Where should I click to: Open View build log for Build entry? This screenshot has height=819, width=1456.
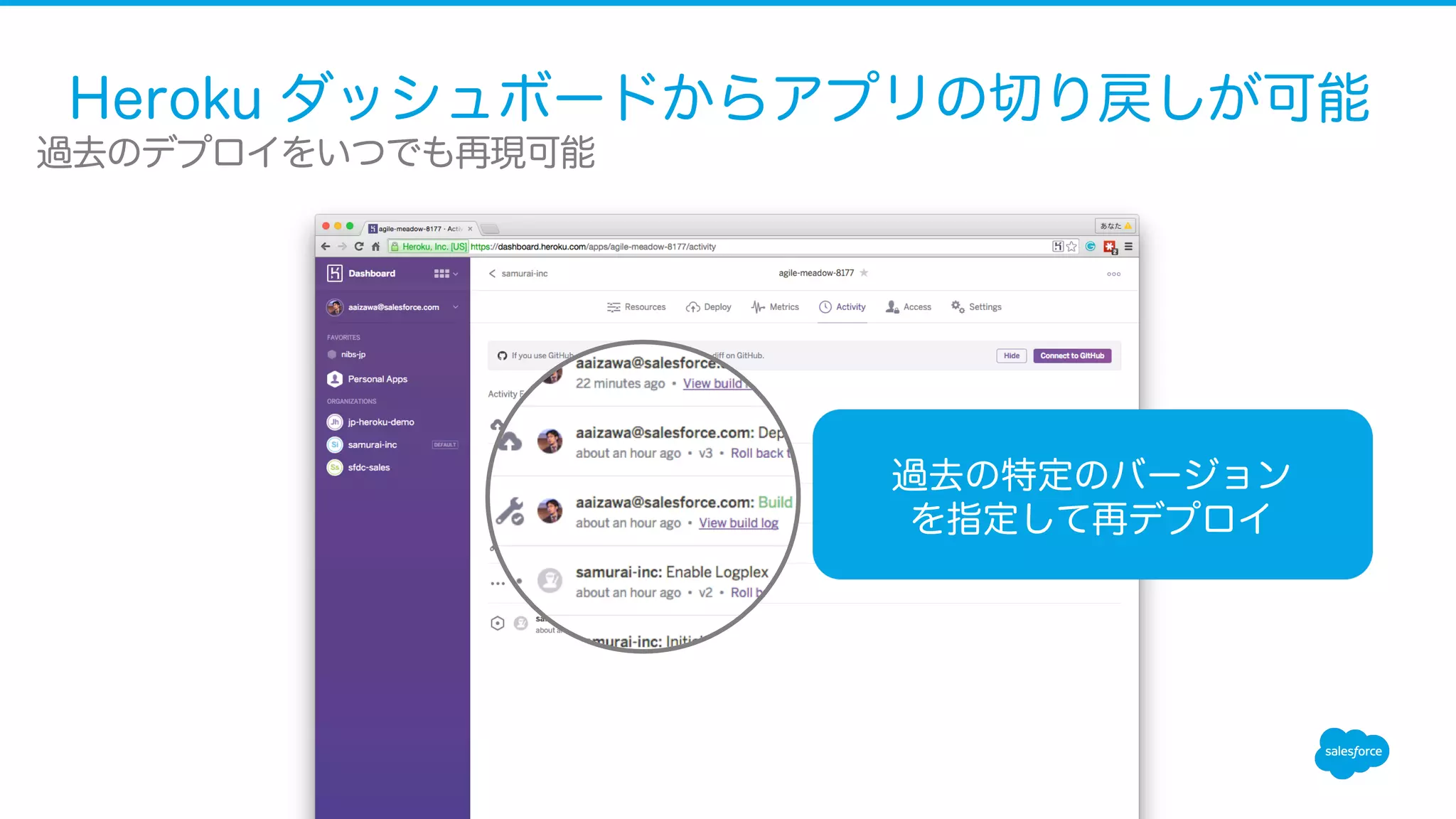coord(739,523)
